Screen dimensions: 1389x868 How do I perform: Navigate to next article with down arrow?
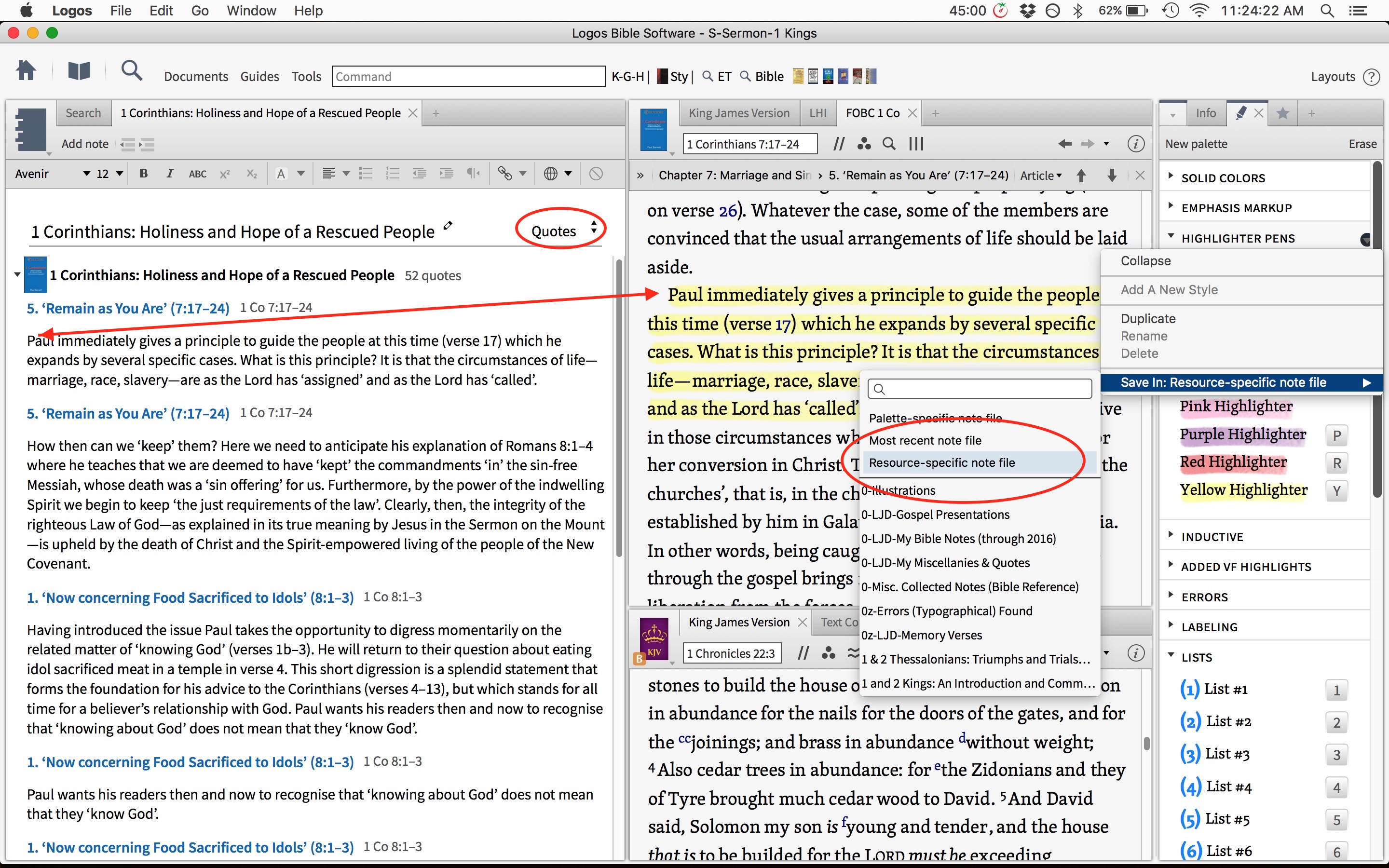(1112, 175)
